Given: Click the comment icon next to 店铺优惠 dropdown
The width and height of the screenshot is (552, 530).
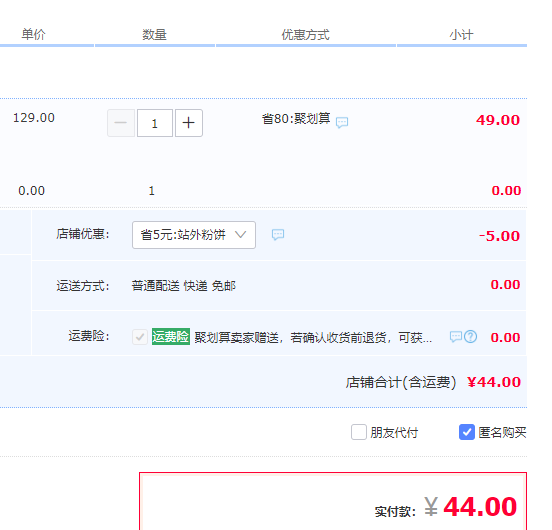Looking at the screenshot, I should (278, 235).
